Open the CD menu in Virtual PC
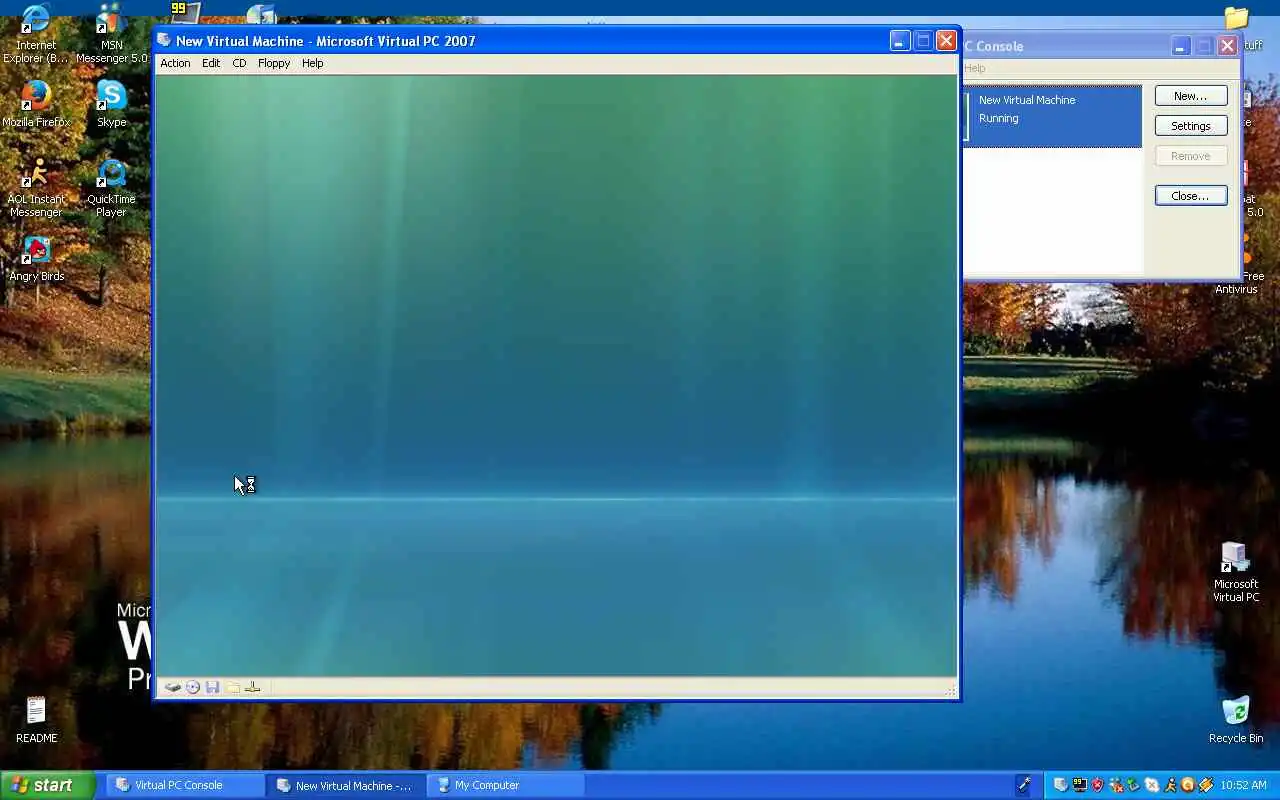Screen dimensions: 1280x800 (x=239, y=63)
